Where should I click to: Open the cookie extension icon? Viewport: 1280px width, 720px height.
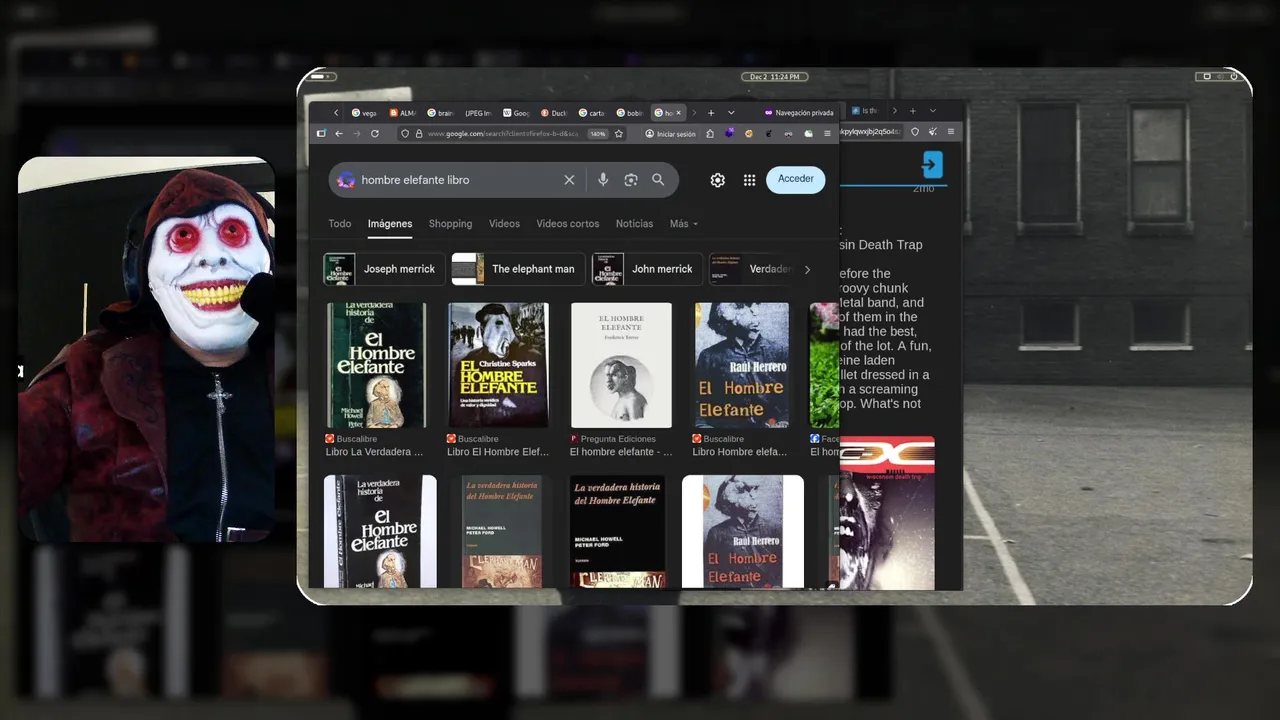(x=749, y=133)
